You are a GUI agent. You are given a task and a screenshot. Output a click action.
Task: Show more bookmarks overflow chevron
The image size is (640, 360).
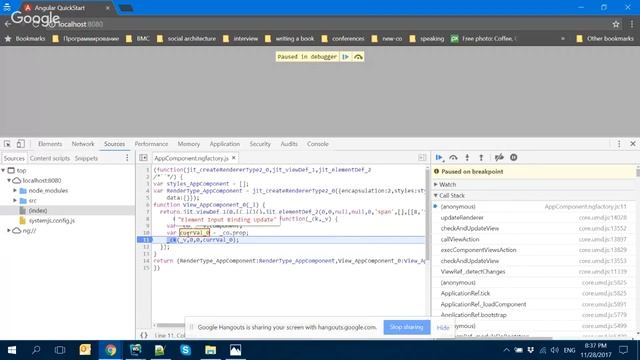[563, 39]
